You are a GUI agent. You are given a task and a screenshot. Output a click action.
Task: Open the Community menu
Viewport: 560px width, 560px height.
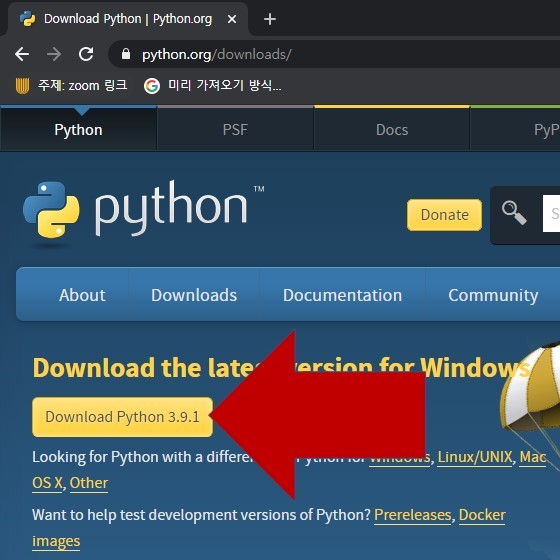coord(493,295)
